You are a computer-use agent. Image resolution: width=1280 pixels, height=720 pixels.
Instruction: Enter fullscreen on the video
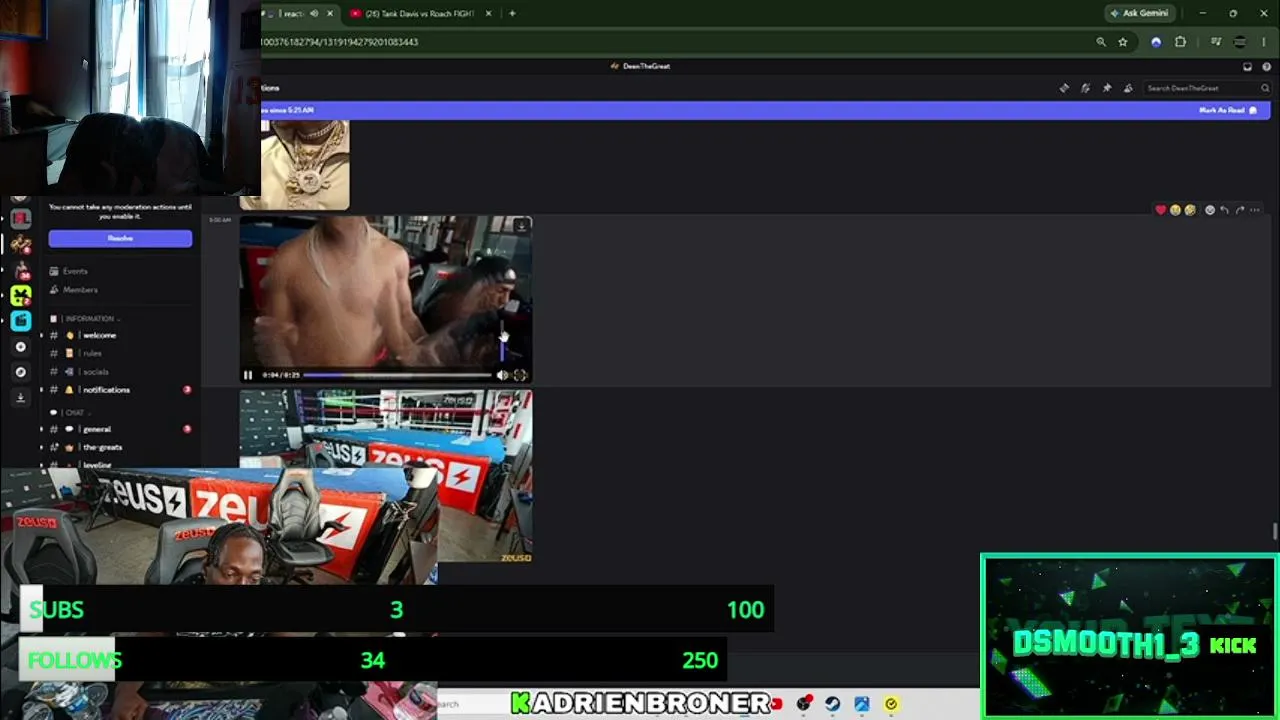click(520, 375)
